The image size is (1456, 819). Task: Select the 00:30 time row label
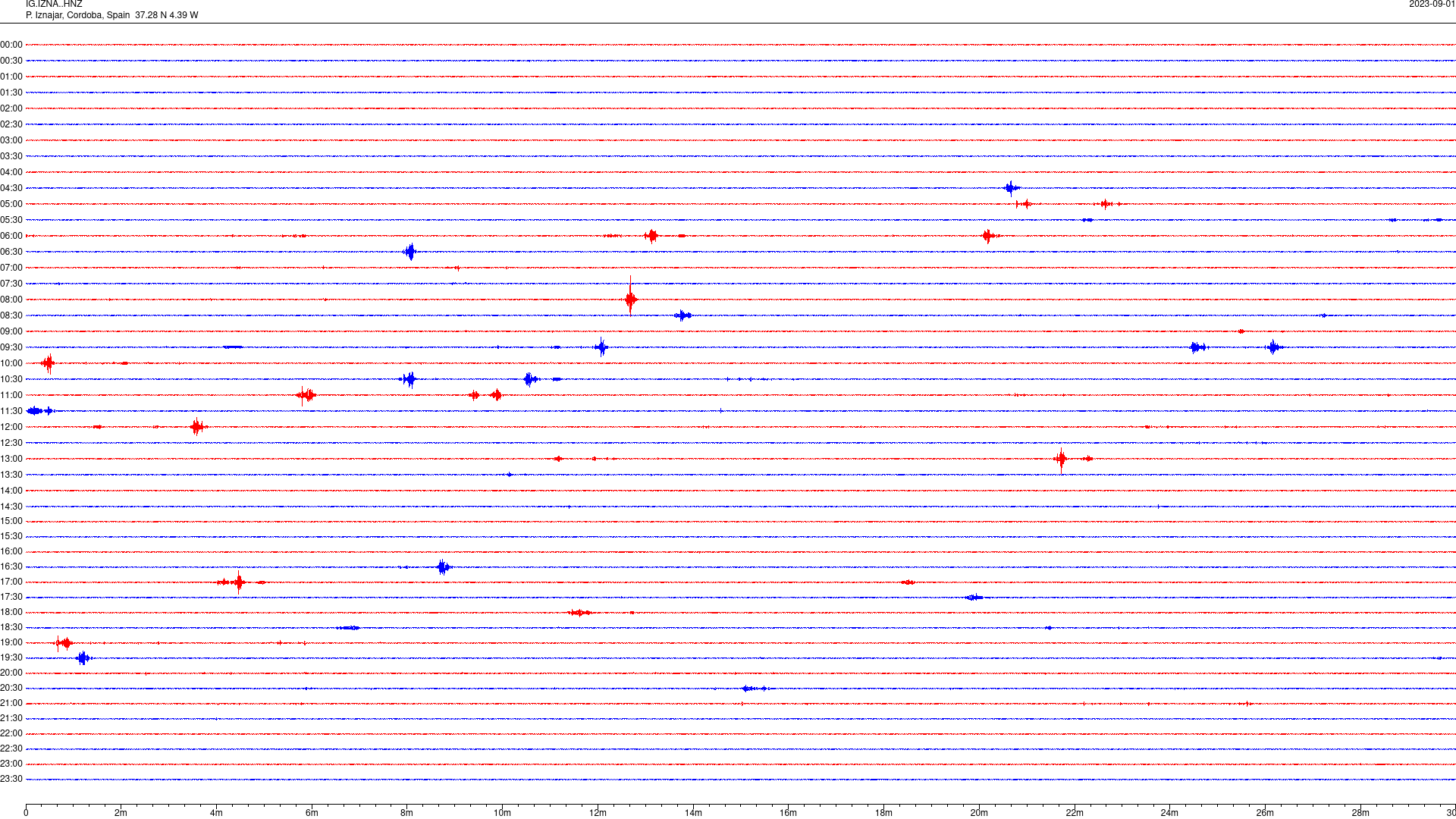click(x=11, y=61)
